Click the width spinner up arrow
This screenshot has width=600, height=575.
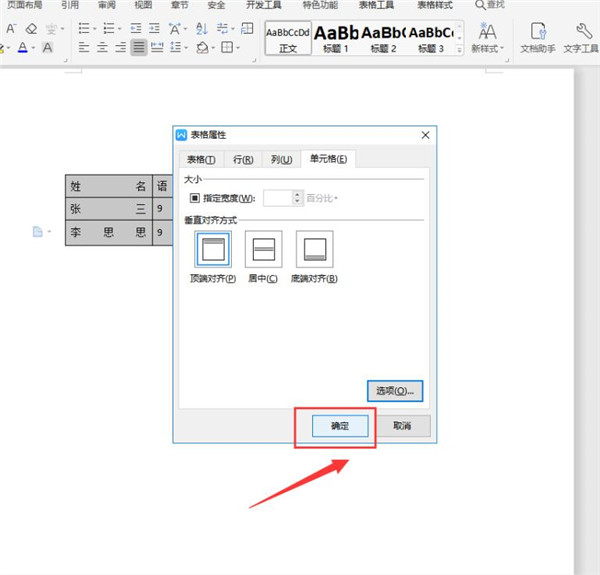pos(297,195)
